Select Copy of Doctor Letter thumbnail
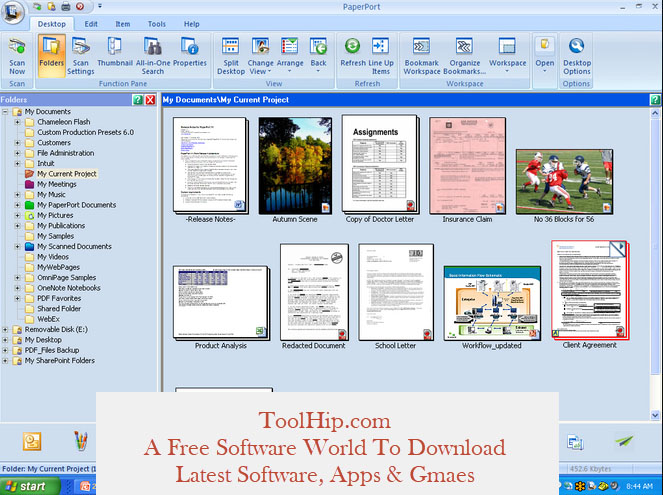The height and width of the screenshot is (495, 663). click(381, 164)
